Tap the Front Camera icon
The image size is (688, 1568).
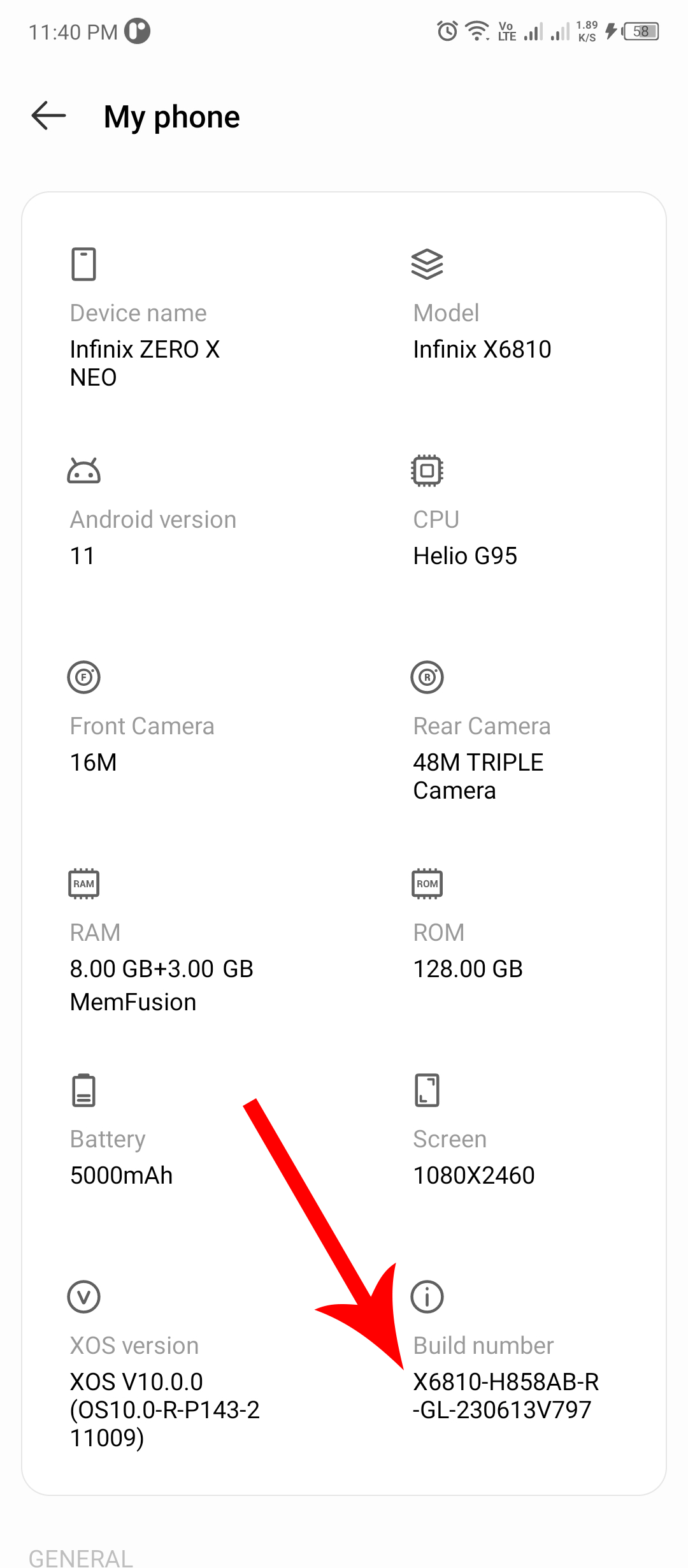[83, 677]
